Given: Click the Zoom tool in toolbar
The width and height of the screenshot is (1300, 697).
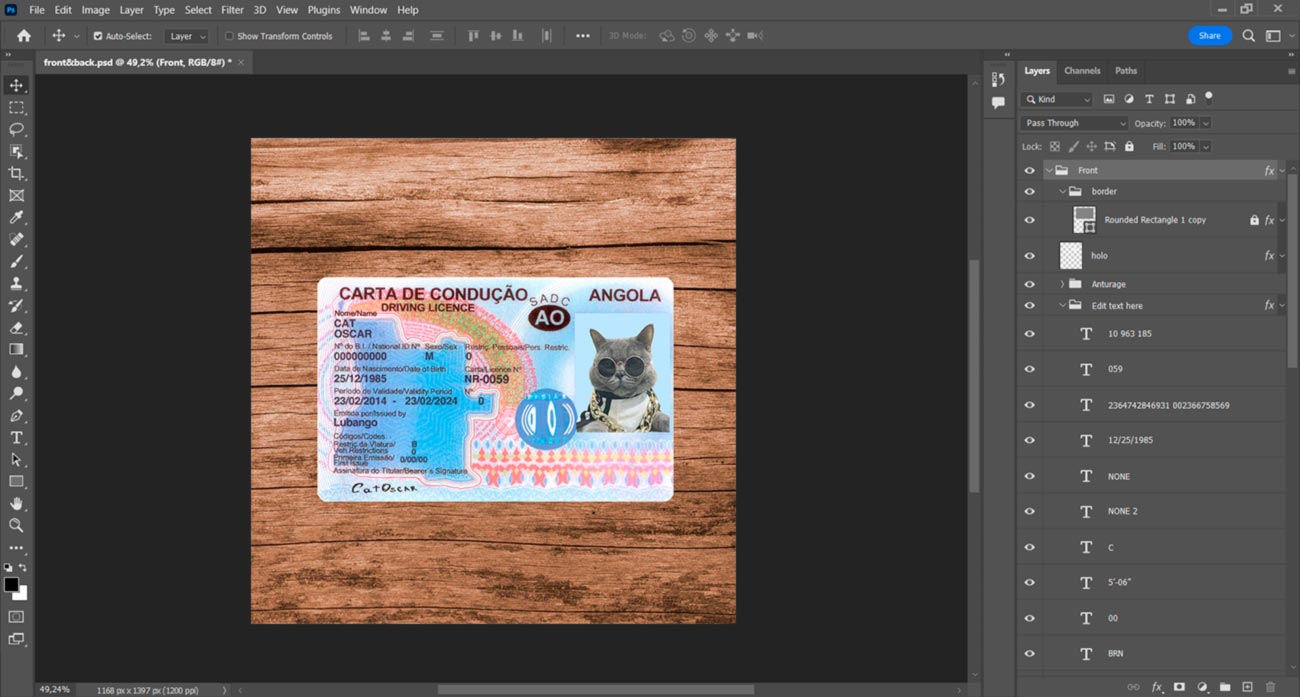Looking at the screenshot, I should (16, 525).
